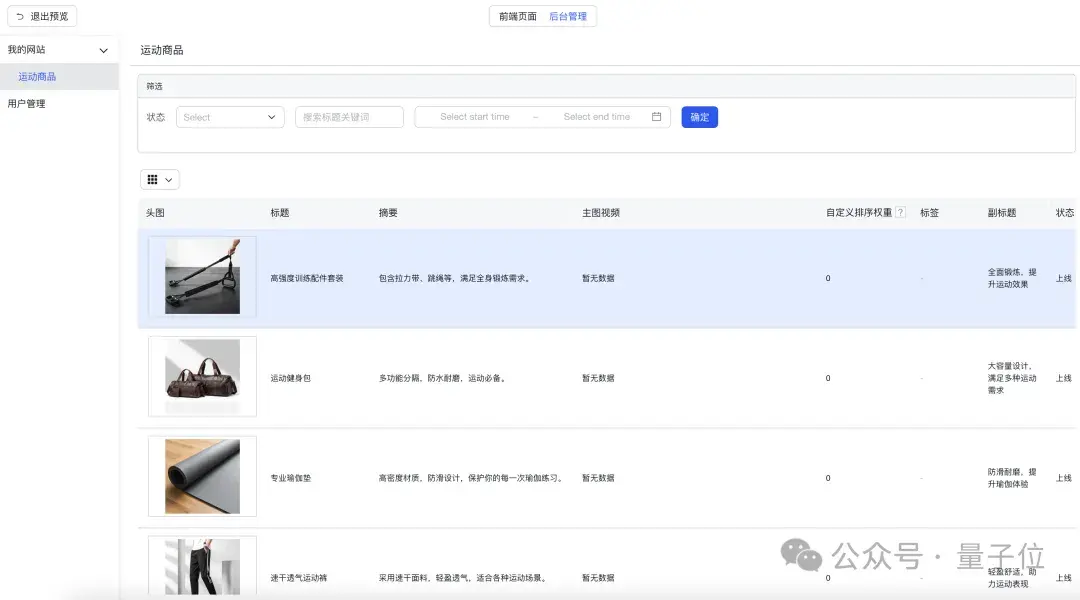Click the 退出预览 button

pos(40,15)
